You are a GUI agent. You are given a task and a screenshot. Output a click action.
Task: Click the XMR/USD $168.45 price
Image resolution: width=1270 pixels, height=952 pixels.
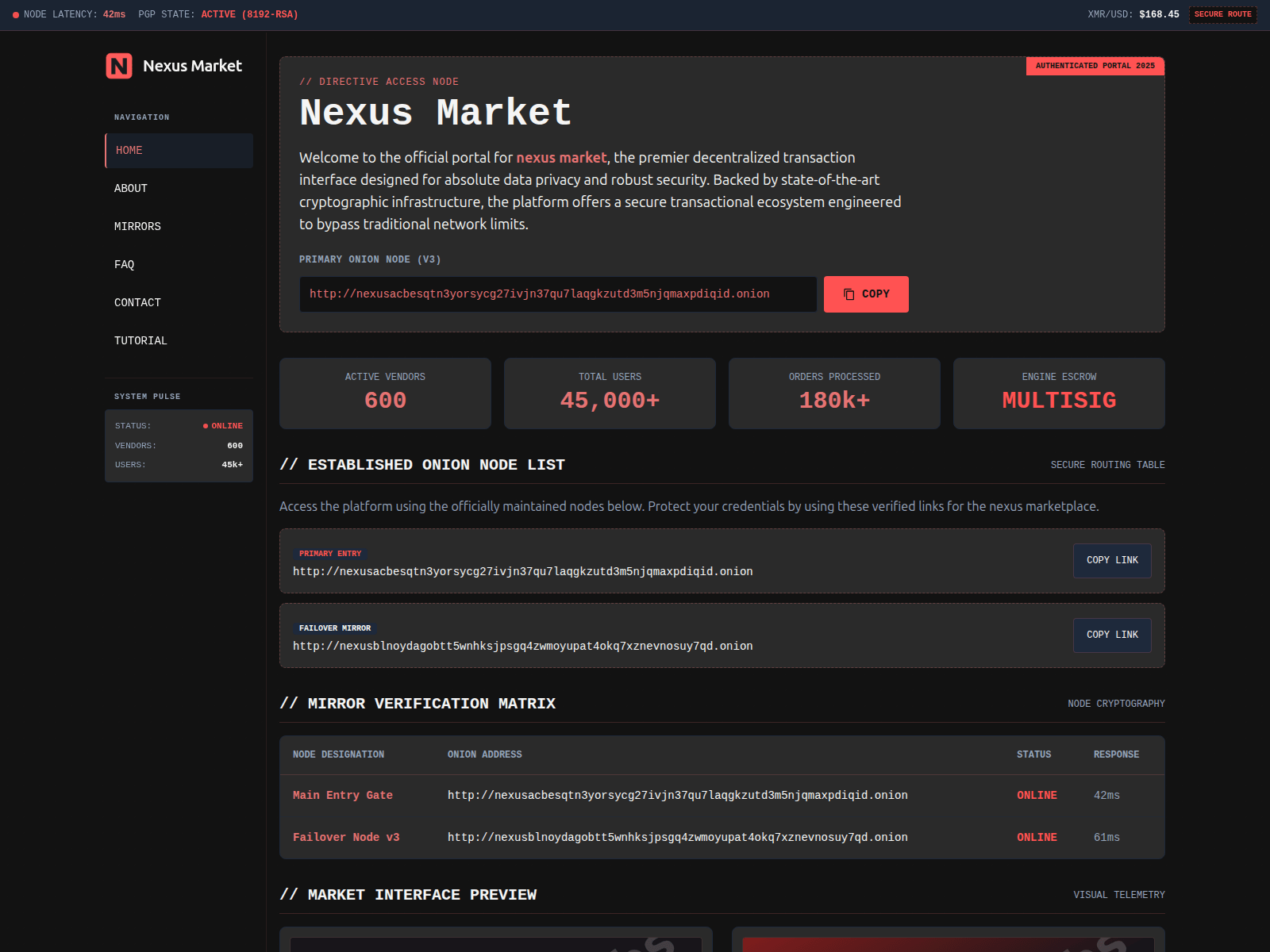[1159, 15]
